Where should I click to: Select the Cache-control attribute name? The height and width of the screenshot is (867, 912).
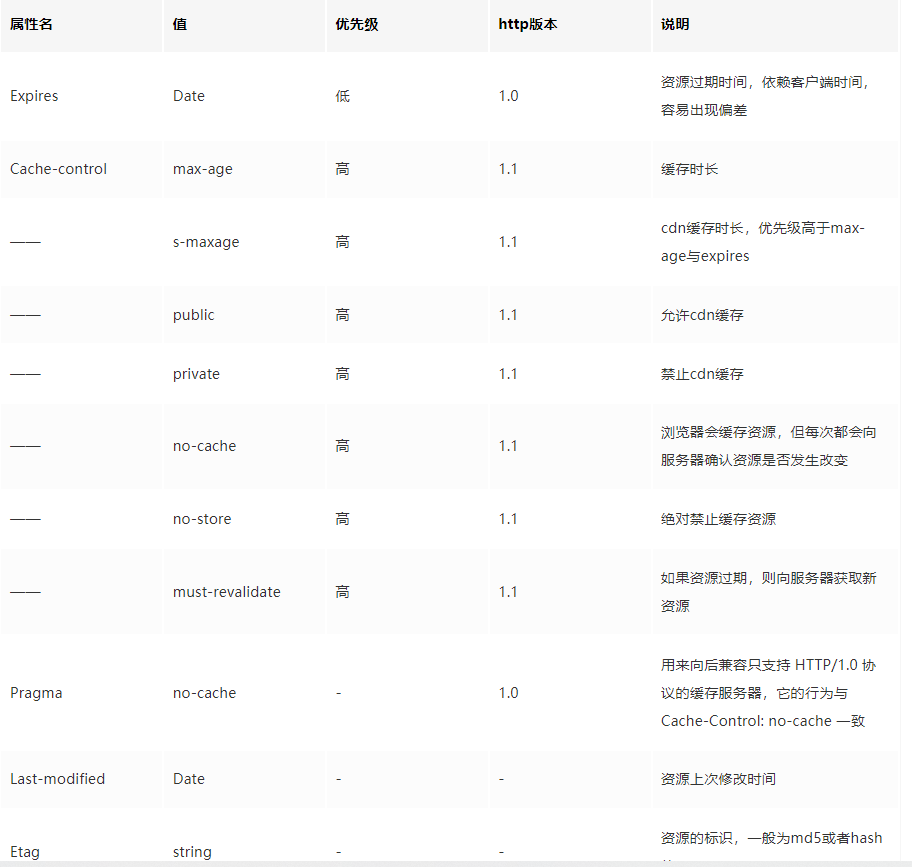(58, 169)
